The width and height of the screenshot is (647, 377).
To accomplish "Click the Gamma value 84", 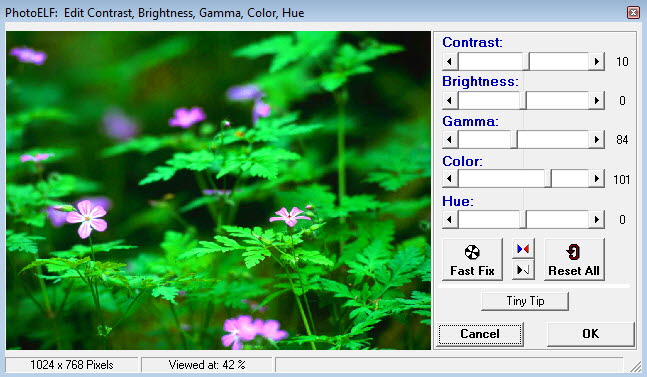I will 622,140.
